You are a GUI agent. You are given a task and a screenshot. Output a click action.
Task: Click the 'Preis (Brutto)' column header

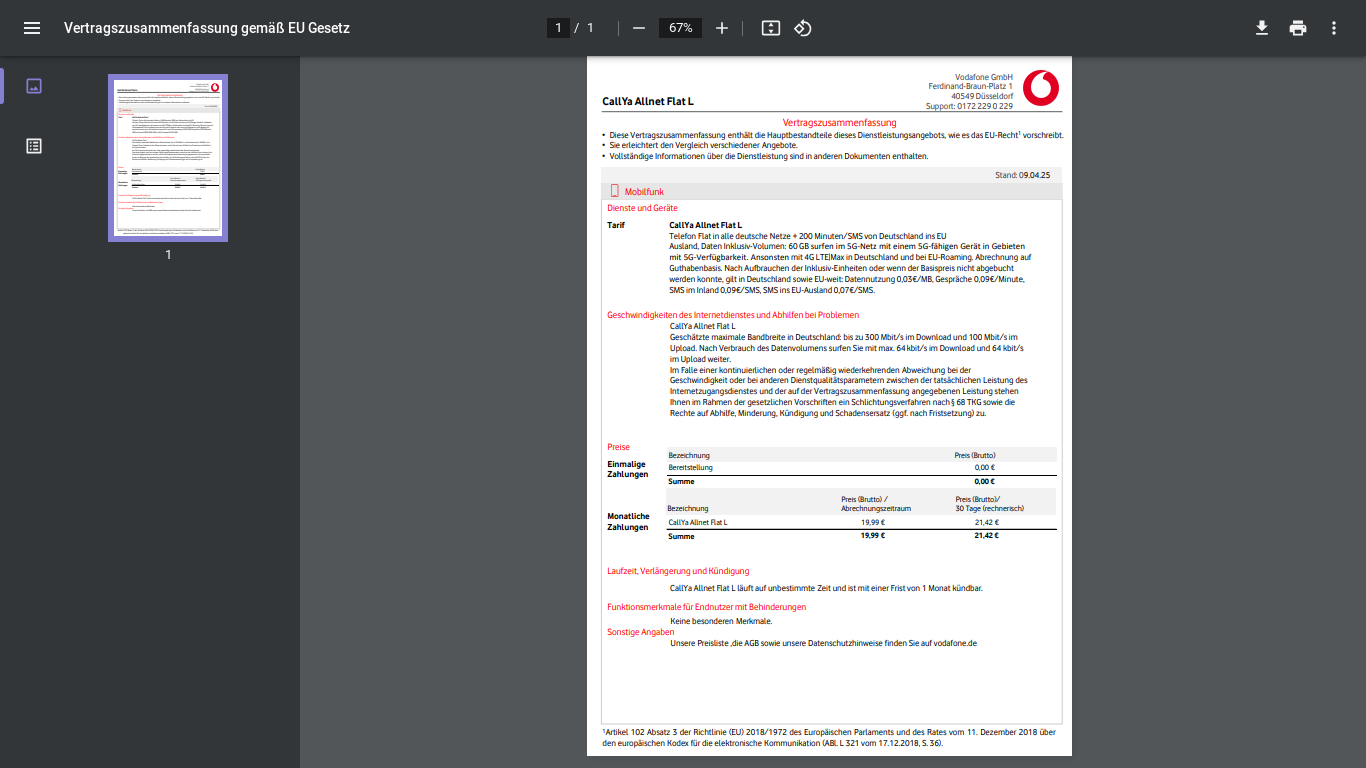pos(975,455)
